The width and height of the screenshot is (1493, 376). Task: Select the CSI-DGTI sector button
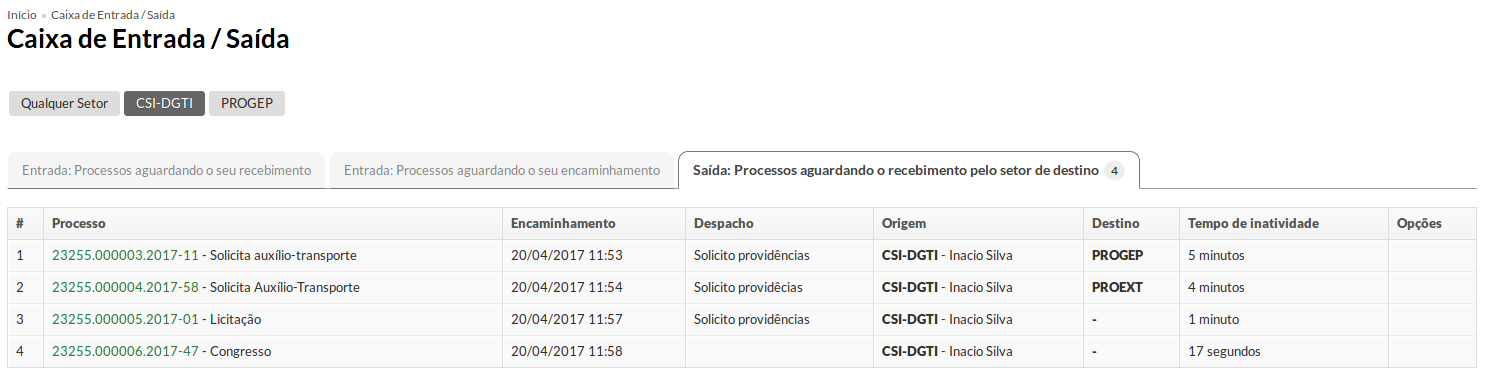(165, 103)
